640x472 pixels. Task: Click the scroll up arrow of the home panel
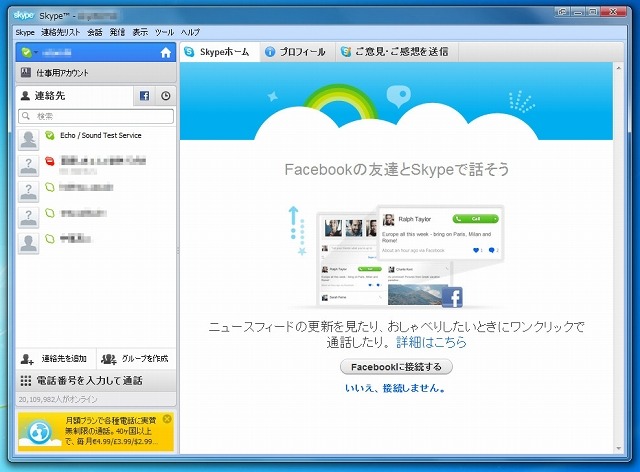[x=618, y=68]
